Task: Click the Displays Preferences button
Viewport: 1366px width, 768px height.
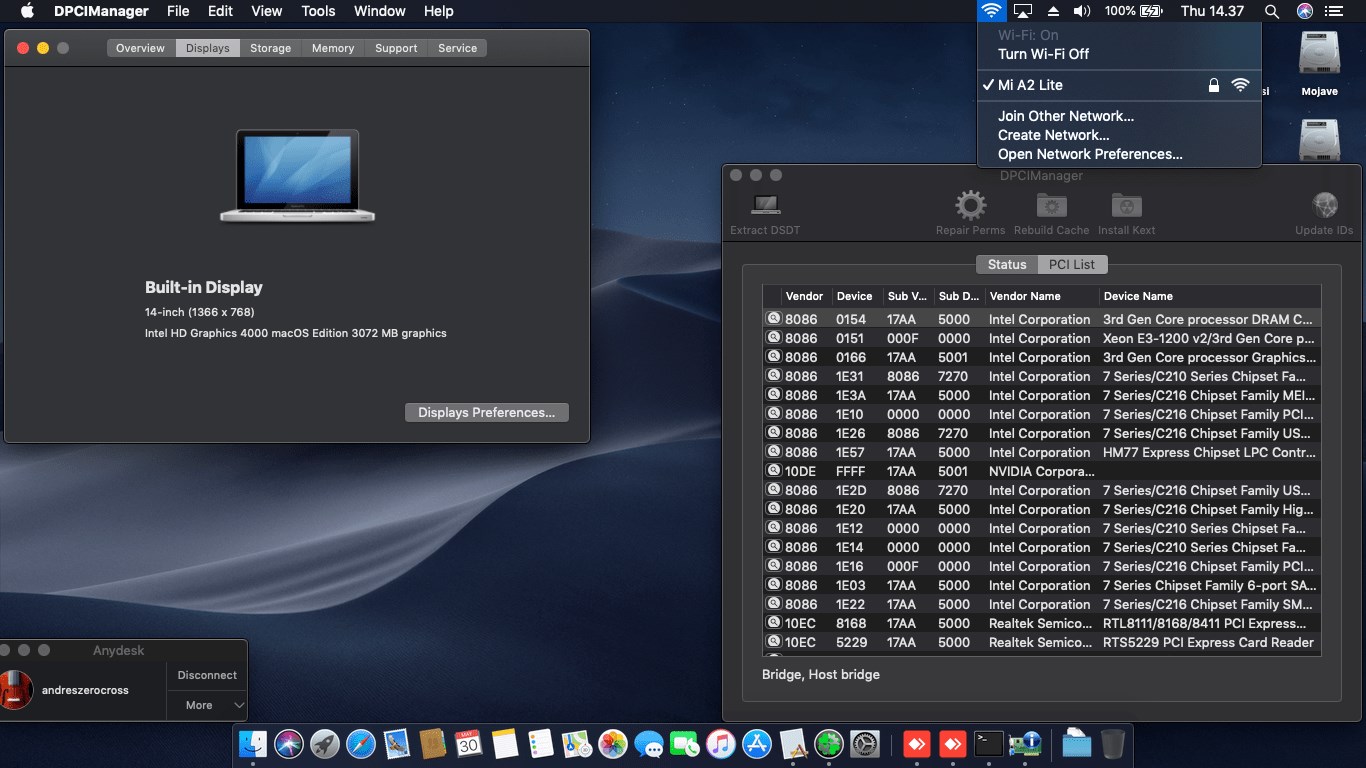Action: pyautogui.click(x=486, y=413)
